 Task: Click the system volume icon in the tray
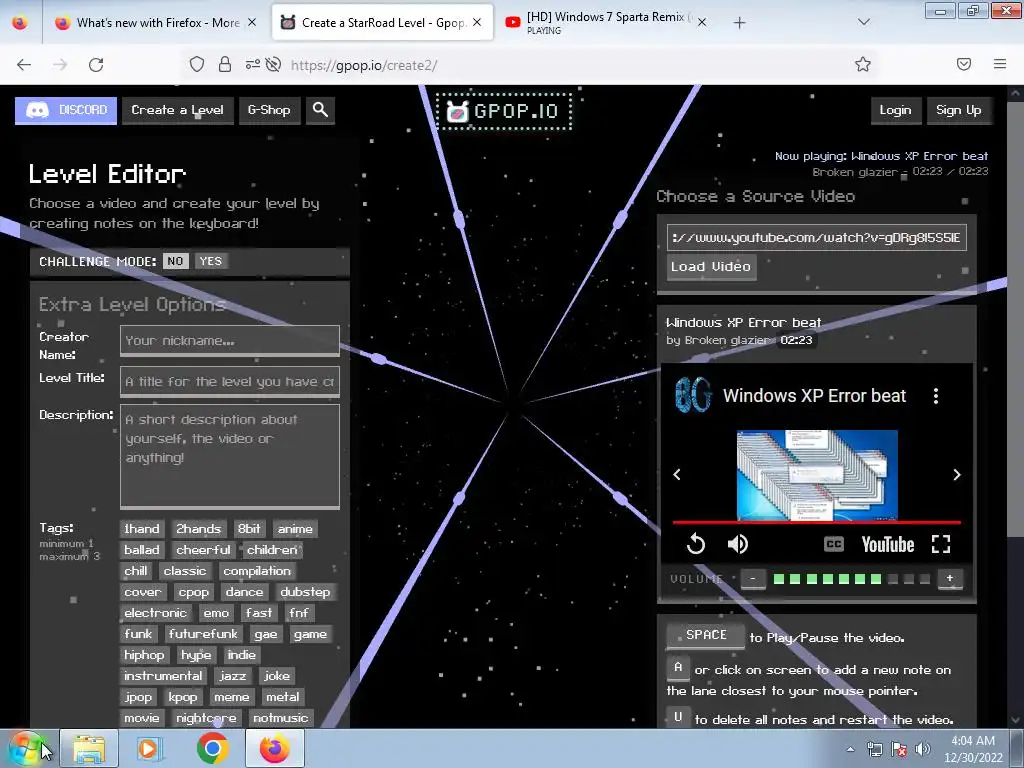pyautogui.click(x=923, y=749)
